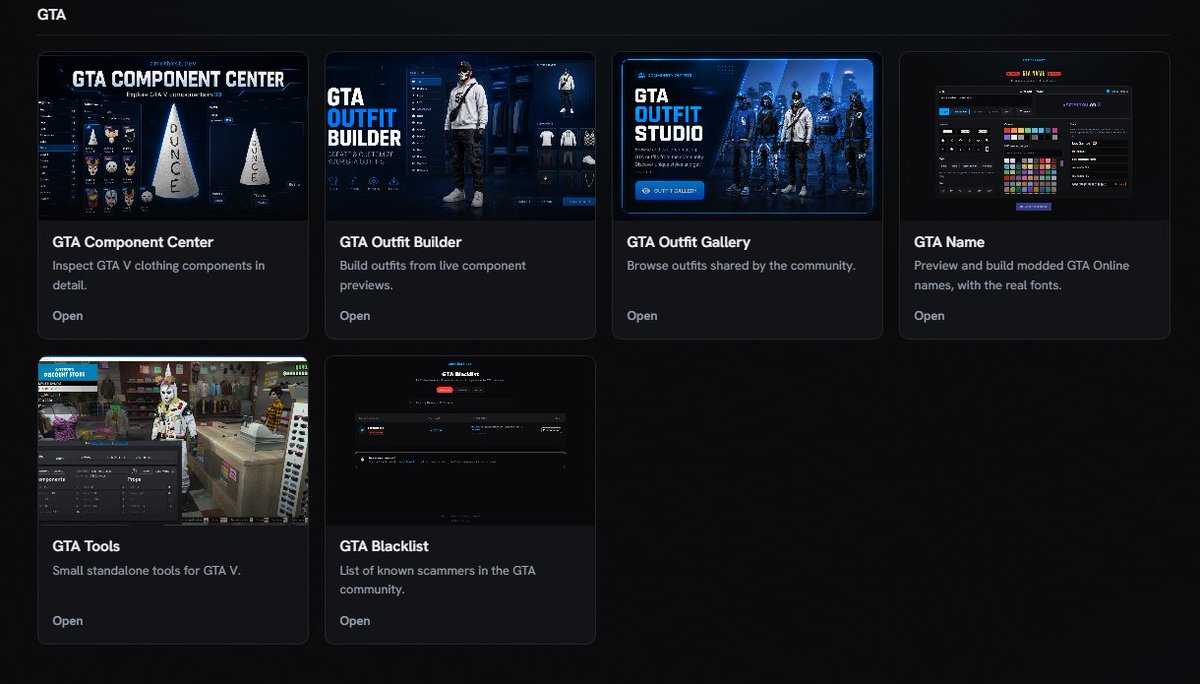Click the Outfit Gallery button in banner
The width and height of the screenshot is (1200, 684).
pos(670,190)
